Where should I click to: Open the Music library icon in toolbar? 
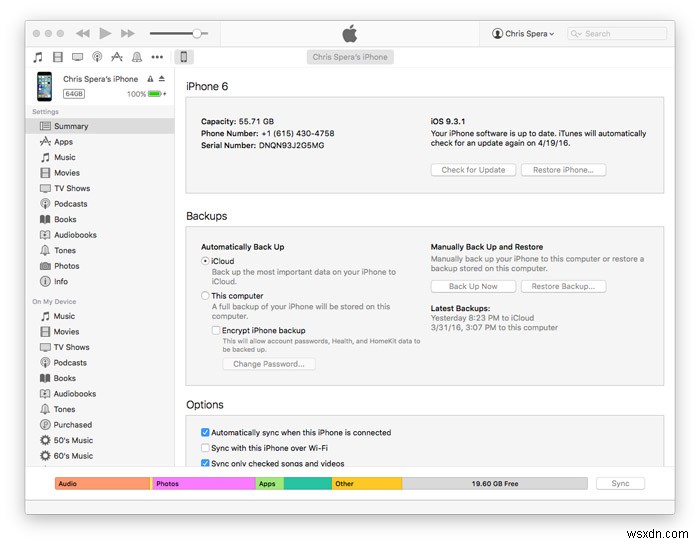tap(38, 57)
